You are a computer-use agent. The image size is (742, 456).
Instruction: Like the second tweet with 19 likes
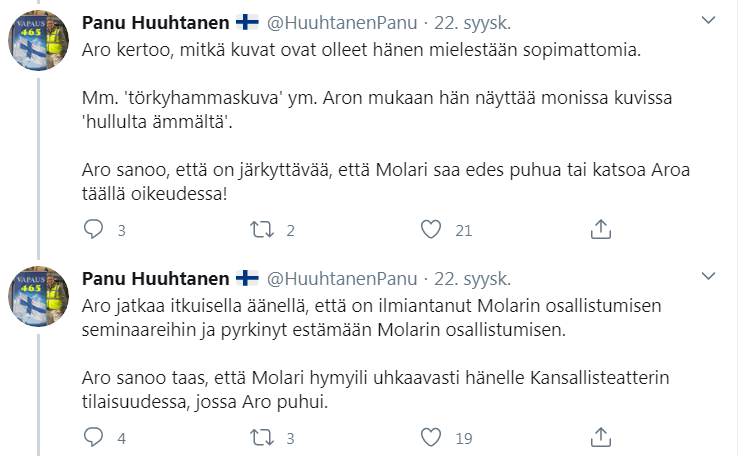coord(431,437)
